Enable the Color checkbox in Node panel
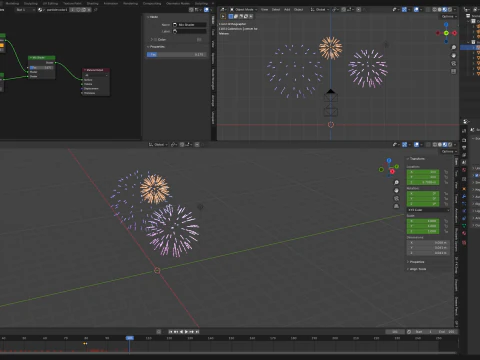 click(x=154, y=39)
